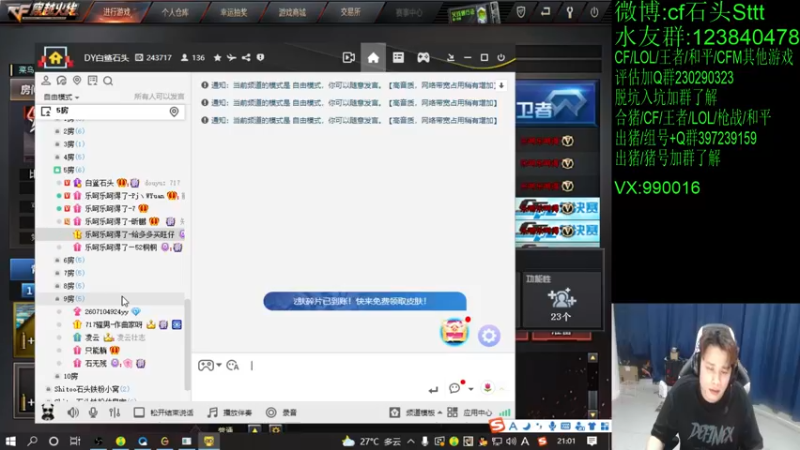800x450 pixels.
Task: Switch to the home tab icon in header
Action: (373, 58)
